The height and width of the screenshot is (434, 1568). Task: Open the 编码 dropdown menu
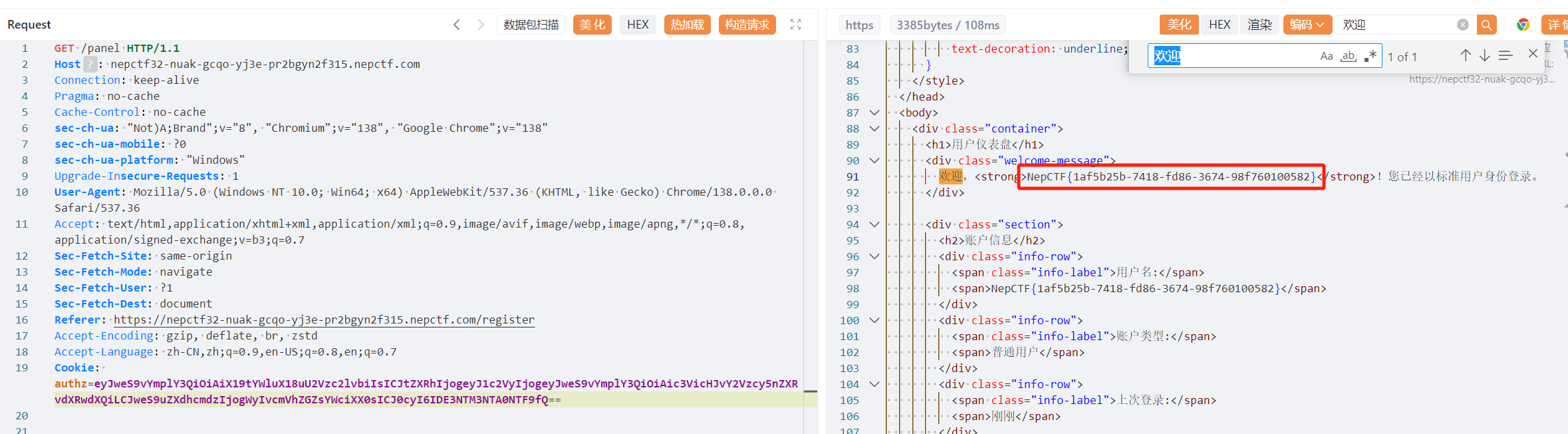click(x=1307, y=25)
